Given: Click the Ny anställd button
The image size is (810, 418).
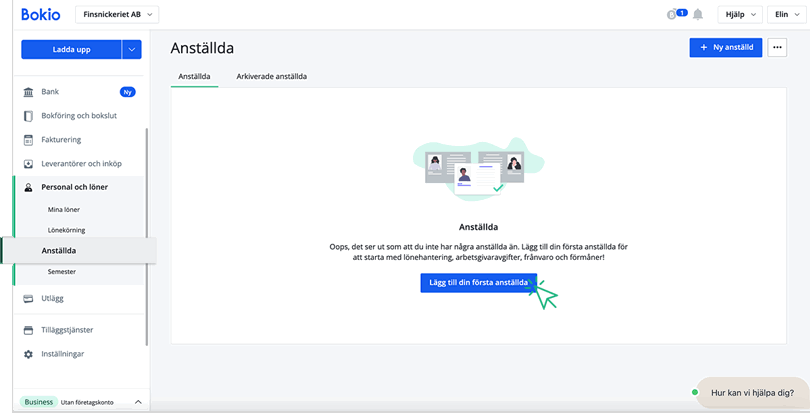Looking at the screenshot, I should [x=726, y=48].
